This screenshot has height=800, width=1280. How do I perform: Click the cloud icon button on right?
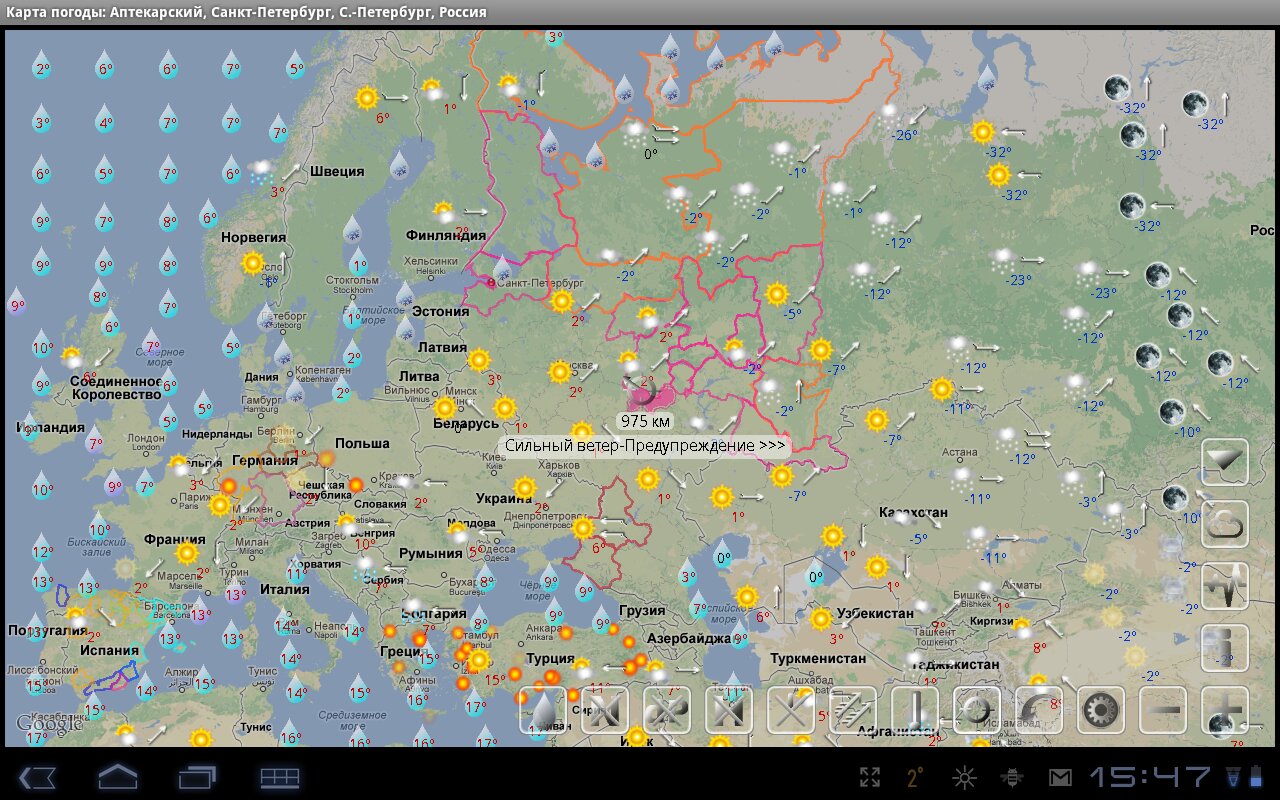(1225, 524)
